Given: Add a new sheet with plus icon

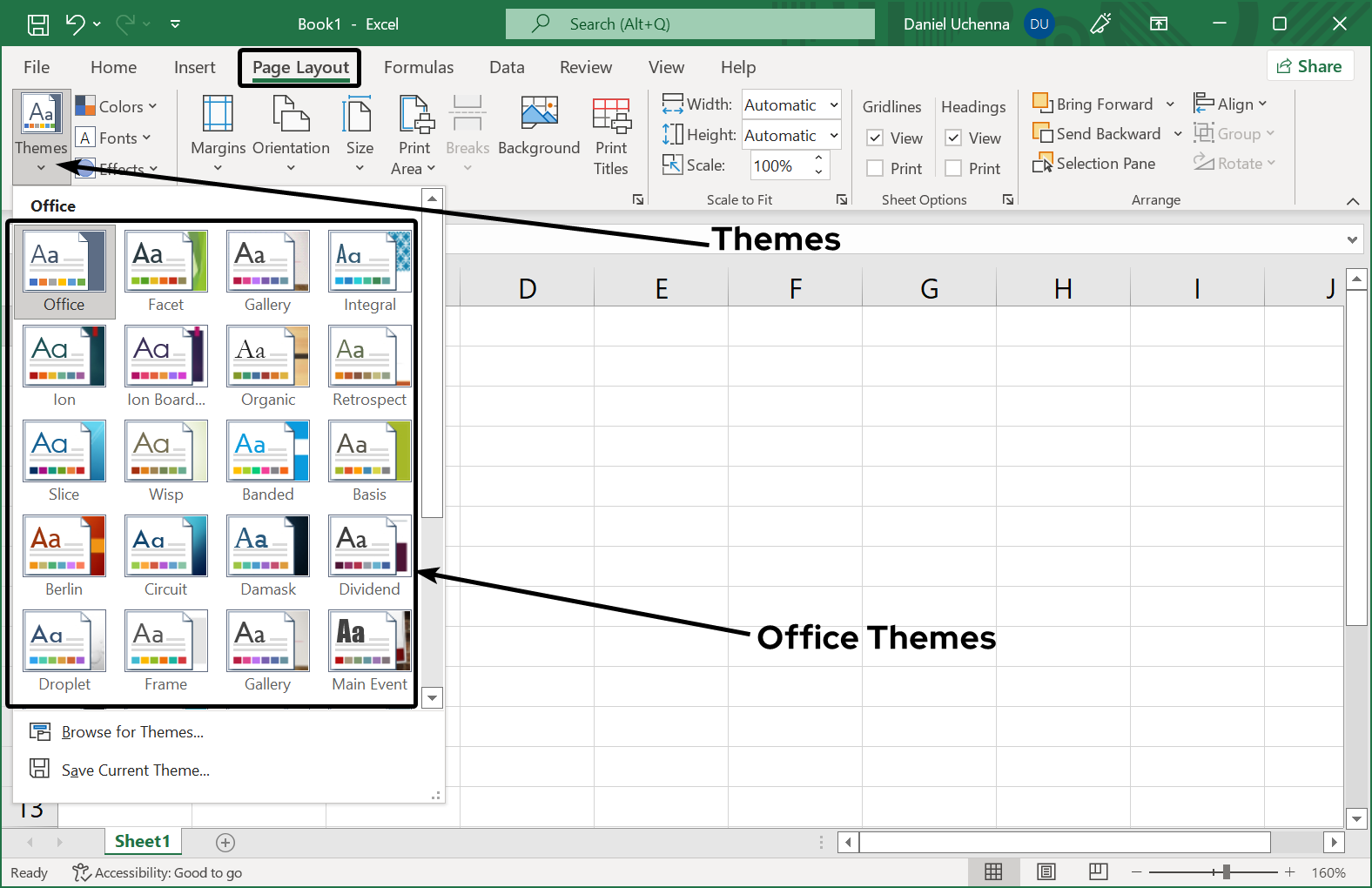Looking at the screenshot, I should pyautogui.click(x=225, y=842).
